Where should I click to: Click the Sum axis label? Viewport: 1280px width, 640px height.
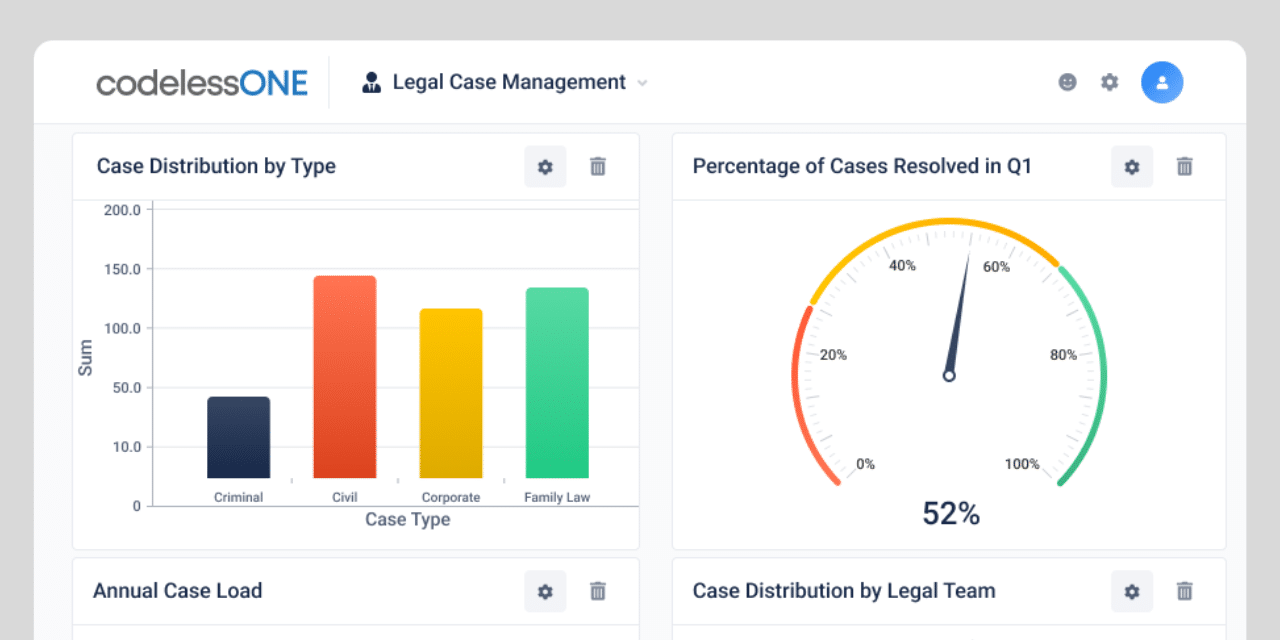85,358
